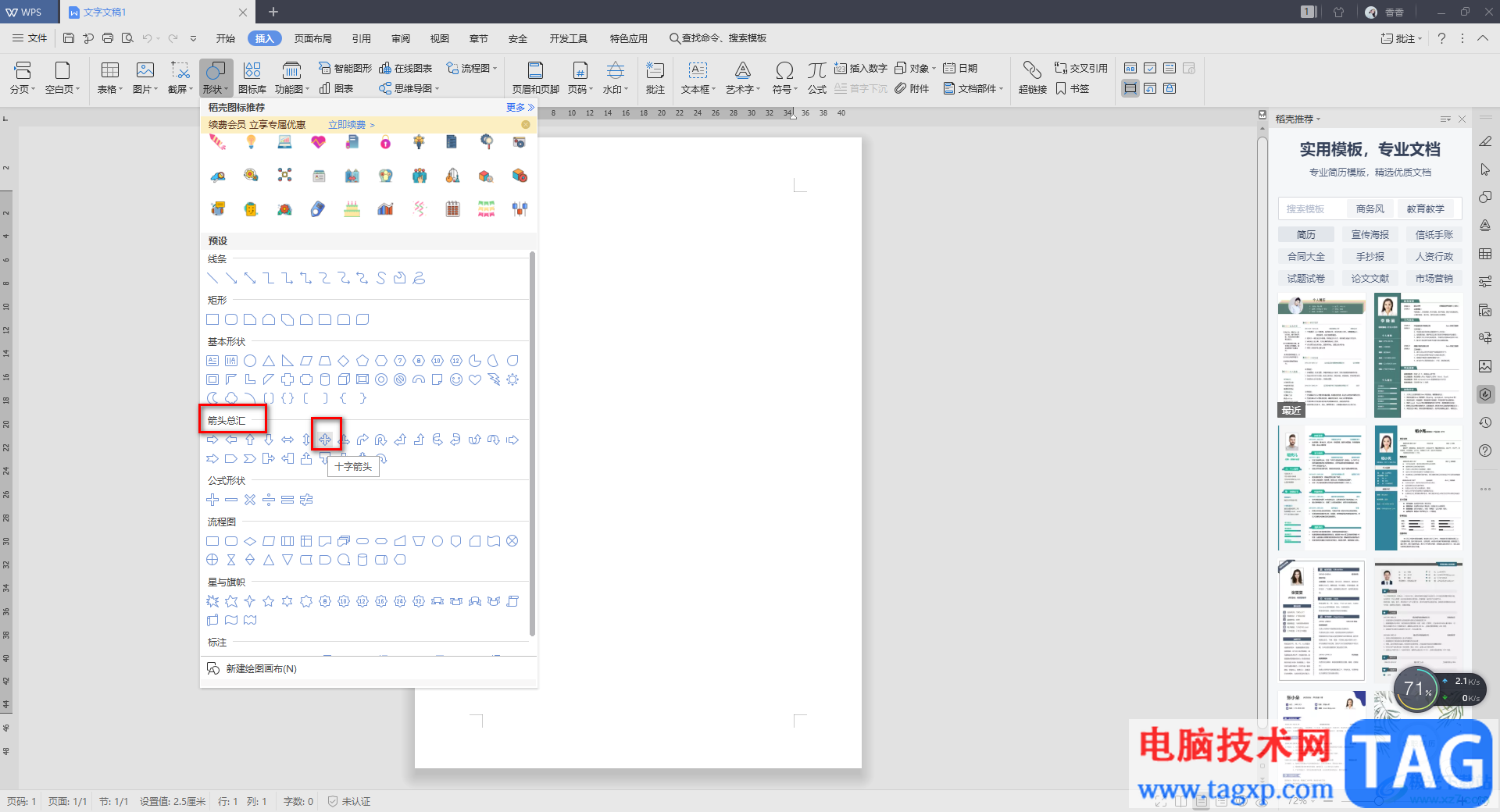Screen dimensions: 1500x812
Task: Open the 符号 symbol dropdown
Action: [785, 78]
